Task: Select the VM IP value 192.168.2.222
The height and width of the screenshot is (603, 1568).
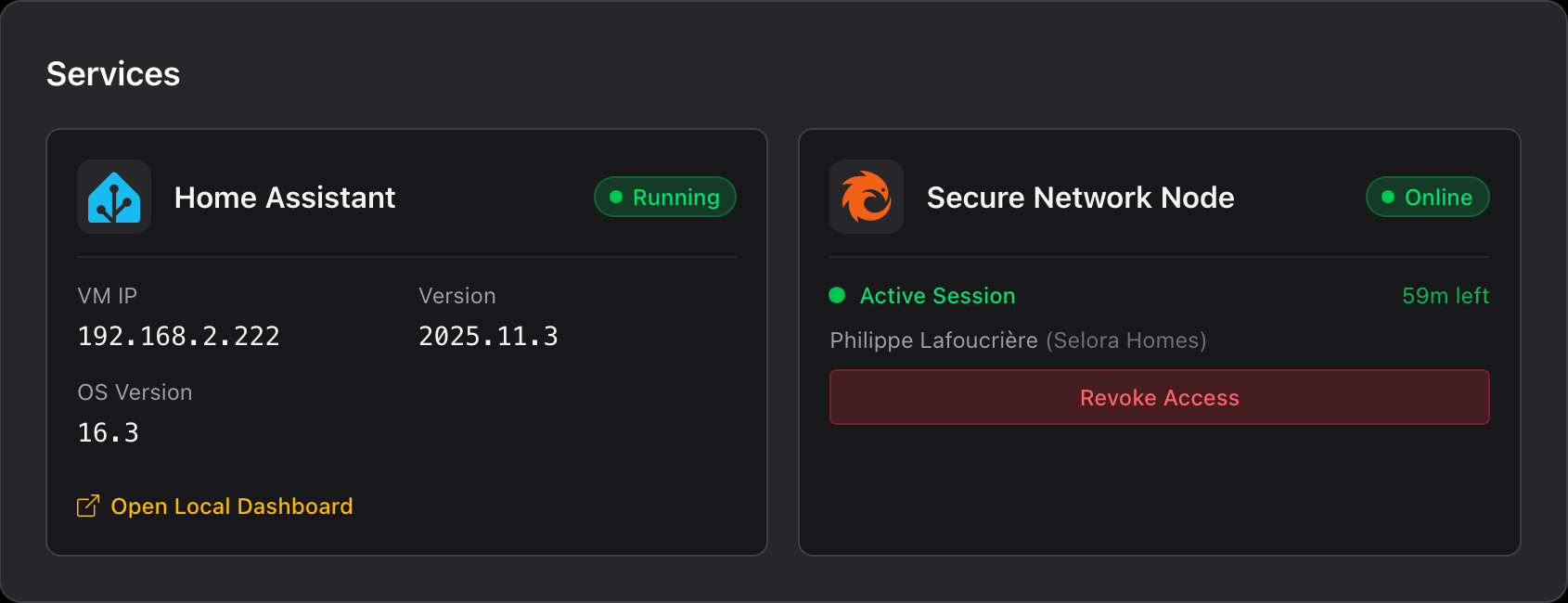Action: (179, 336)
